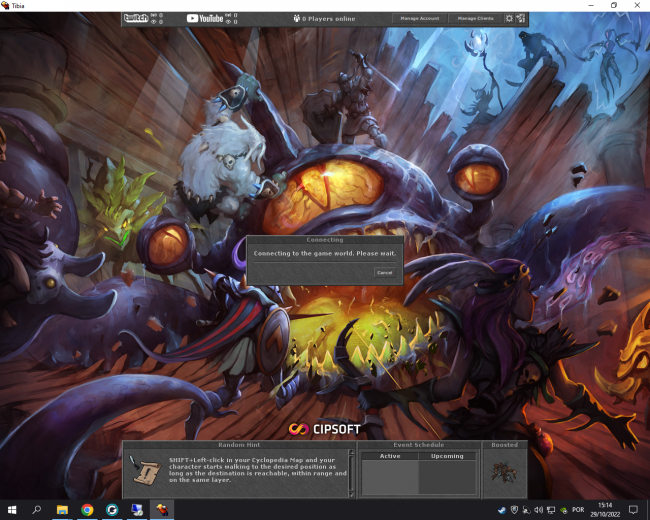Open the Windows Security shield tray icon

tap(514, 510)
